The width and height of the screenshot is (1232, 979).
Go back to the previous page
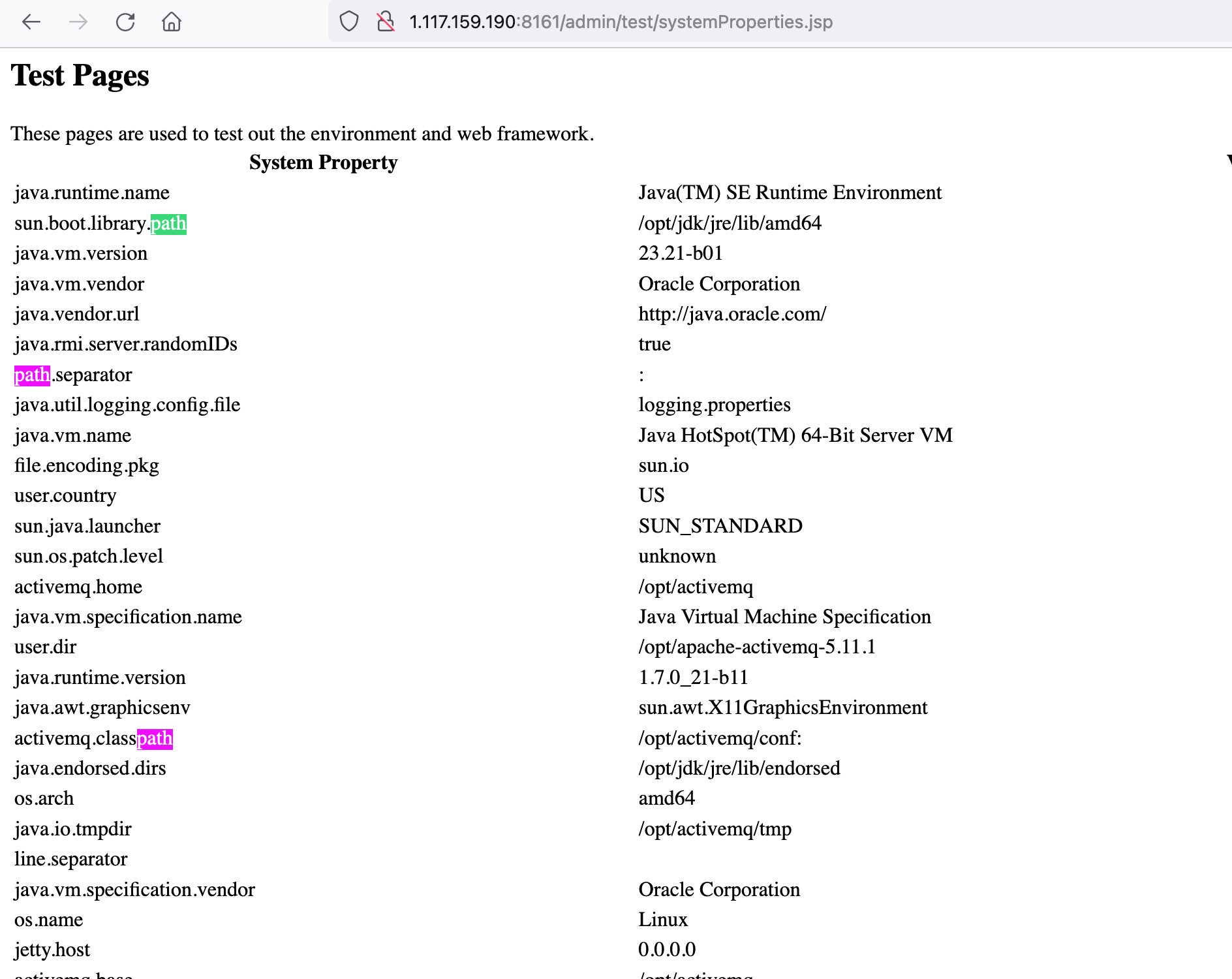point(31,22)
